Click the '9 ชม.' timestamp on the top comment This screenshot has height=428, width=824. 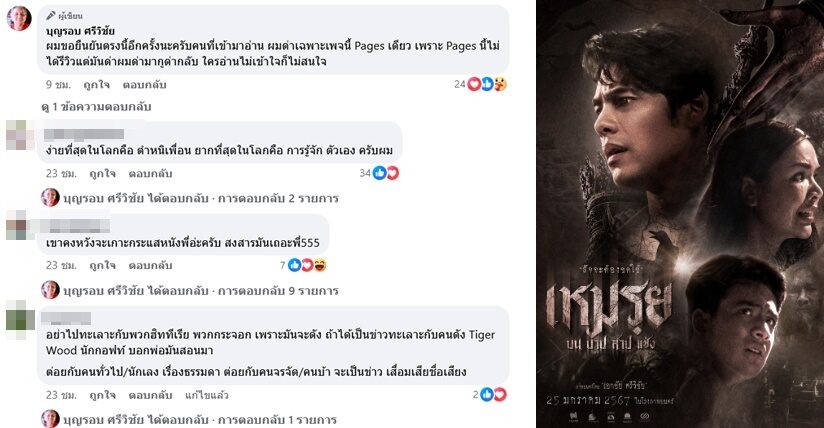(x=58, y=85)
